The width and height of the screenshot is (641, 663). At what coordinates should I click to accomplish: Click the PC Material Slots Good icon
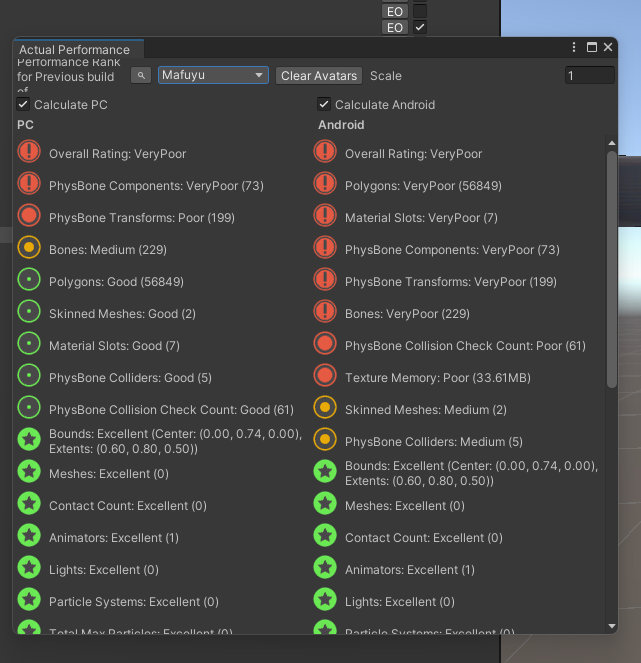coord(29,343)
